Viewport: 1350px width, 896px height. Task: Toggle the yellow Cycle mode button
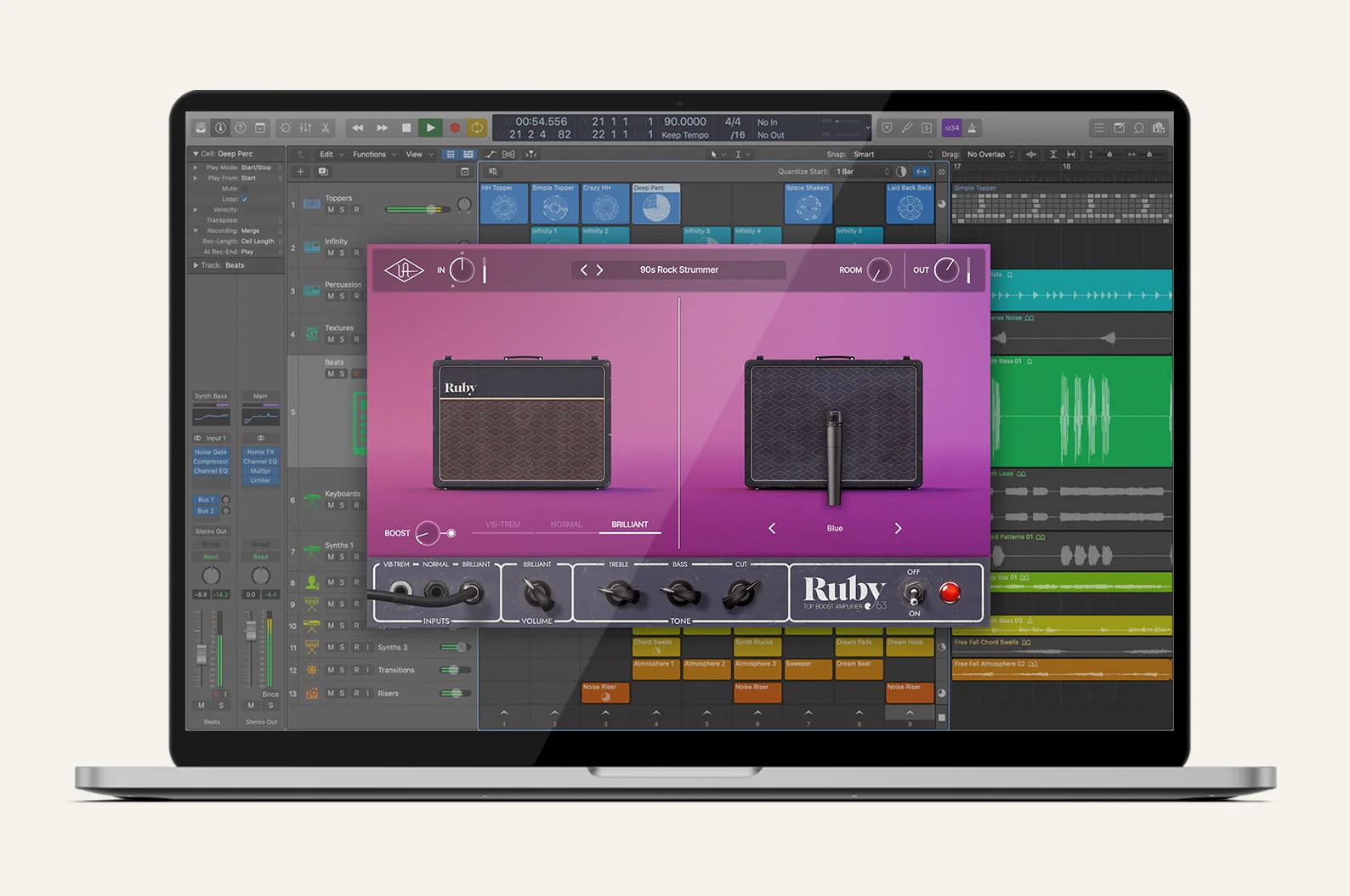[477, 128]
